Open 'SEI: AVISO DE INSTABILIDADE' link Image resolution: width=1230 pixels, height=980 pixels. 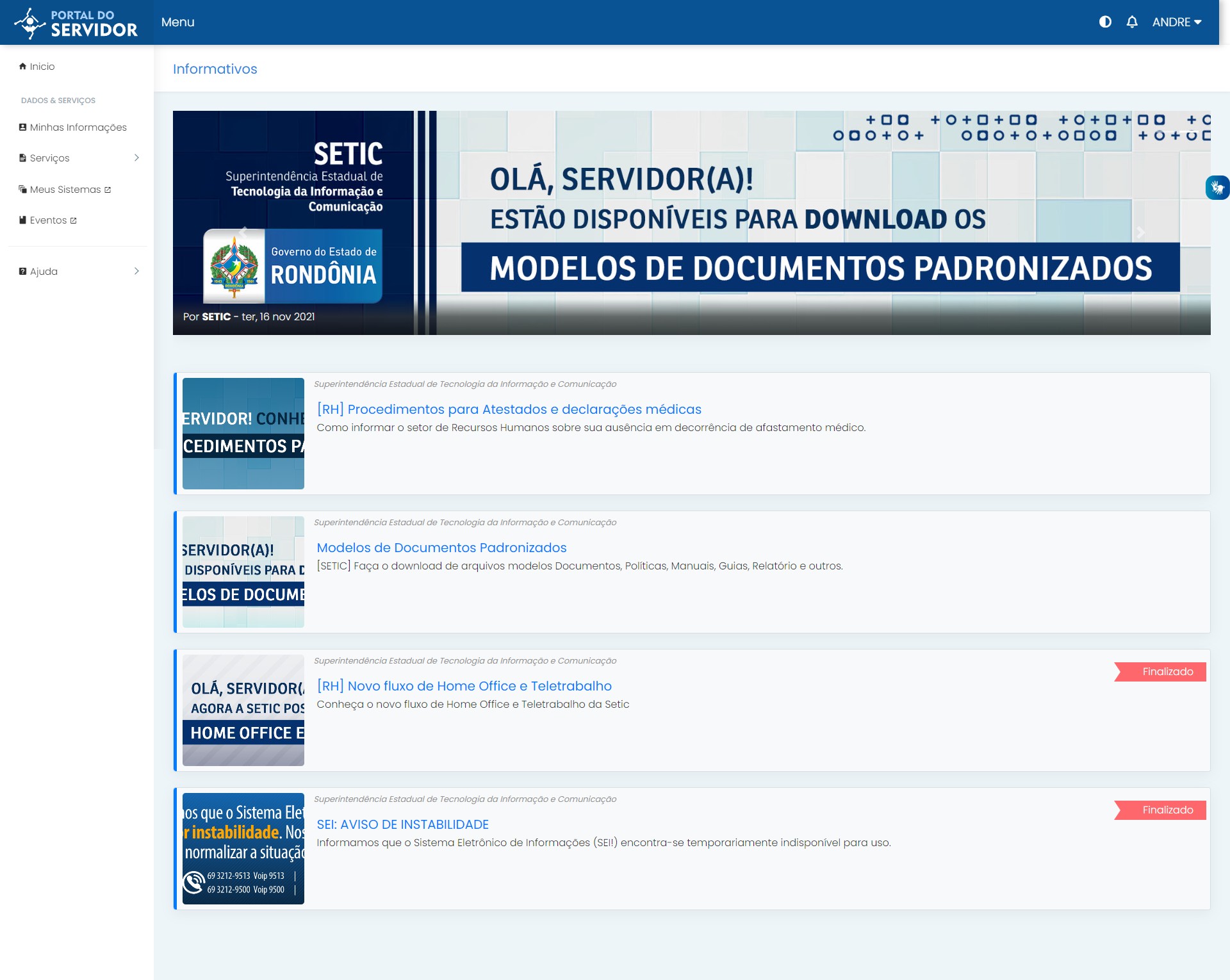click(402, 824)
